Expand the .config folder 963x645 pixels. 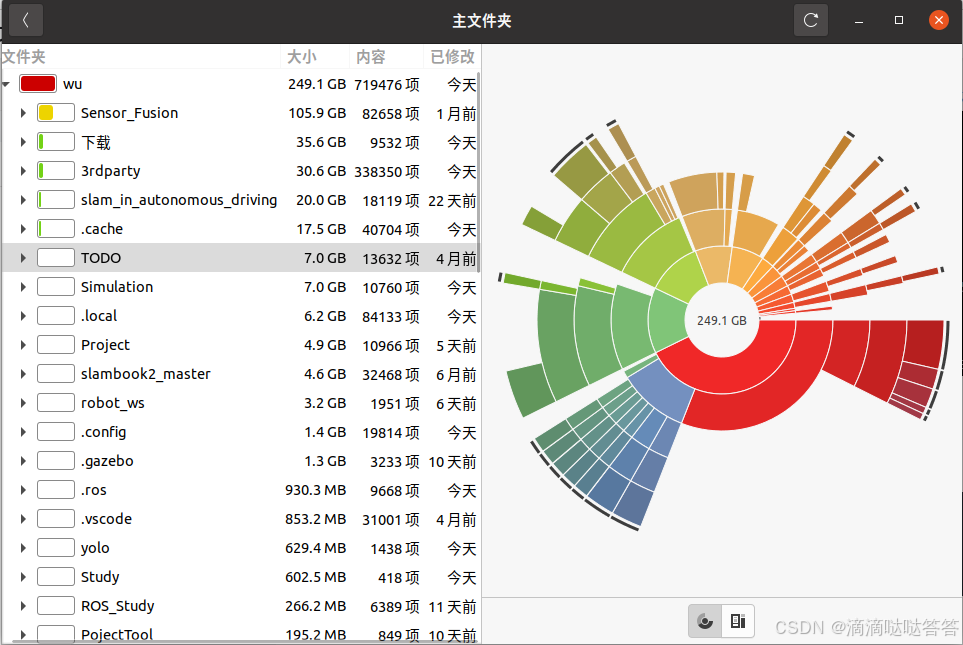pyautogui.click(x=23, y=432)
